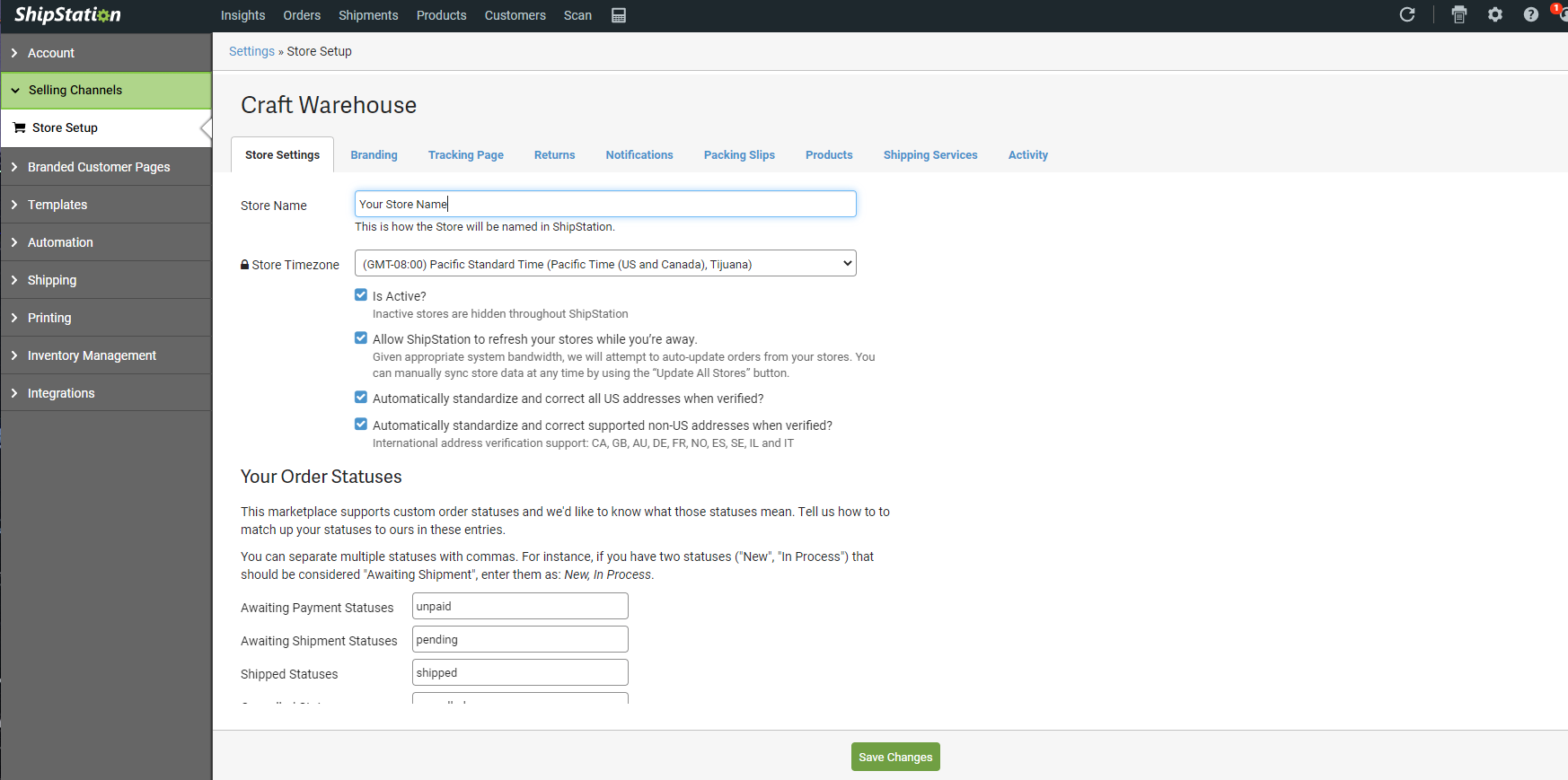
Task: Switch to the Packing Slips tab
Action: [x=739, y=154]
